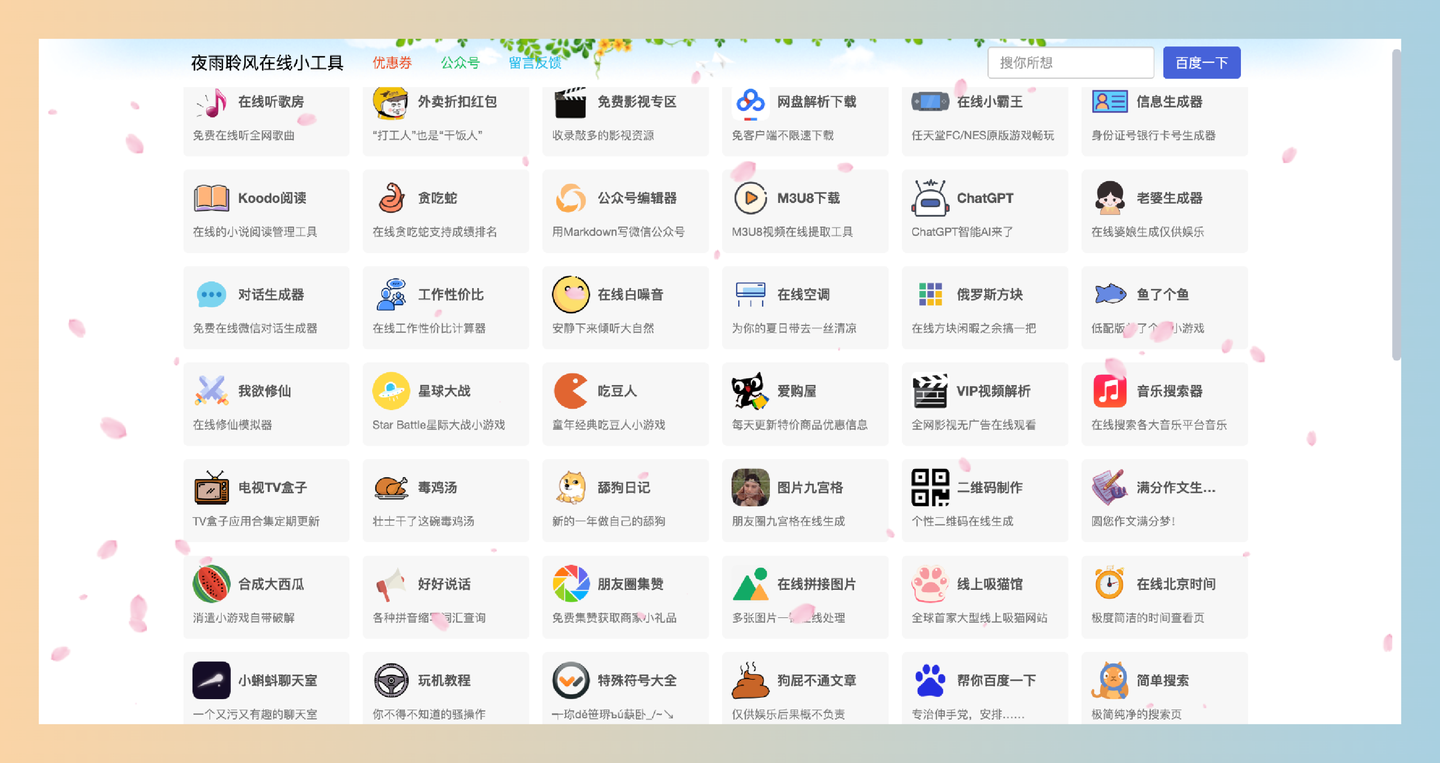Viewport: 1440px width, 763px height.
Task: Launch the 贪吃蛇 snake icon
Action: click(391, 198)
